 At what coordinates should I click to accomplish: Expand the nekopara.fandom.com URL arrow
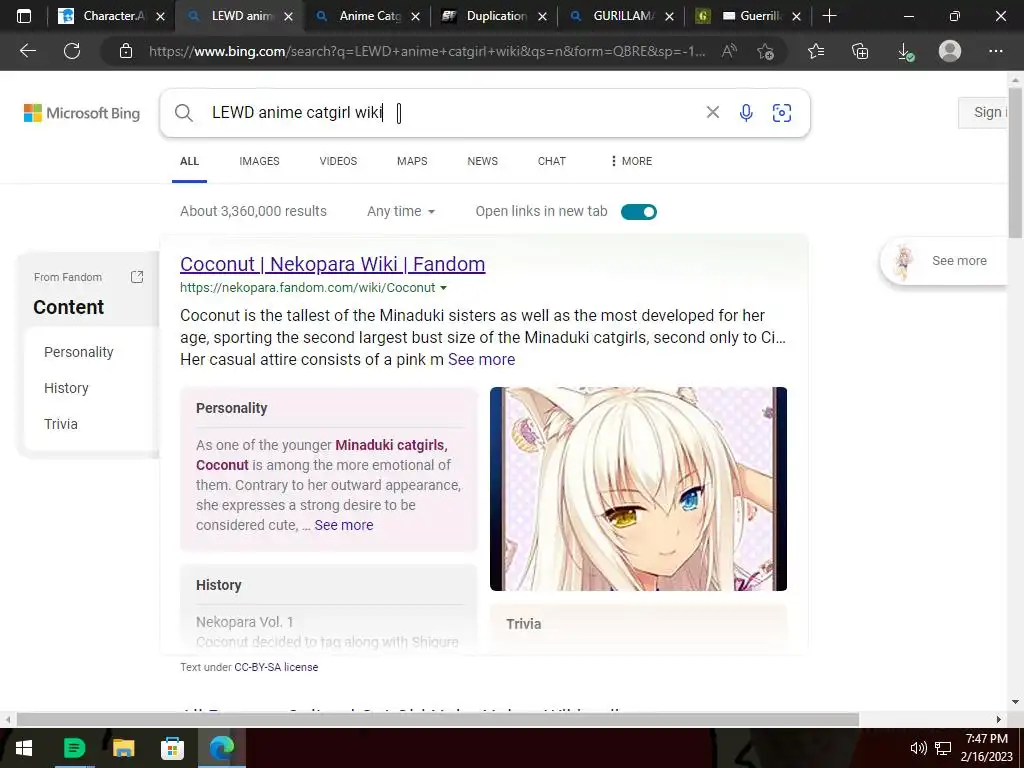tap(443, 288)
